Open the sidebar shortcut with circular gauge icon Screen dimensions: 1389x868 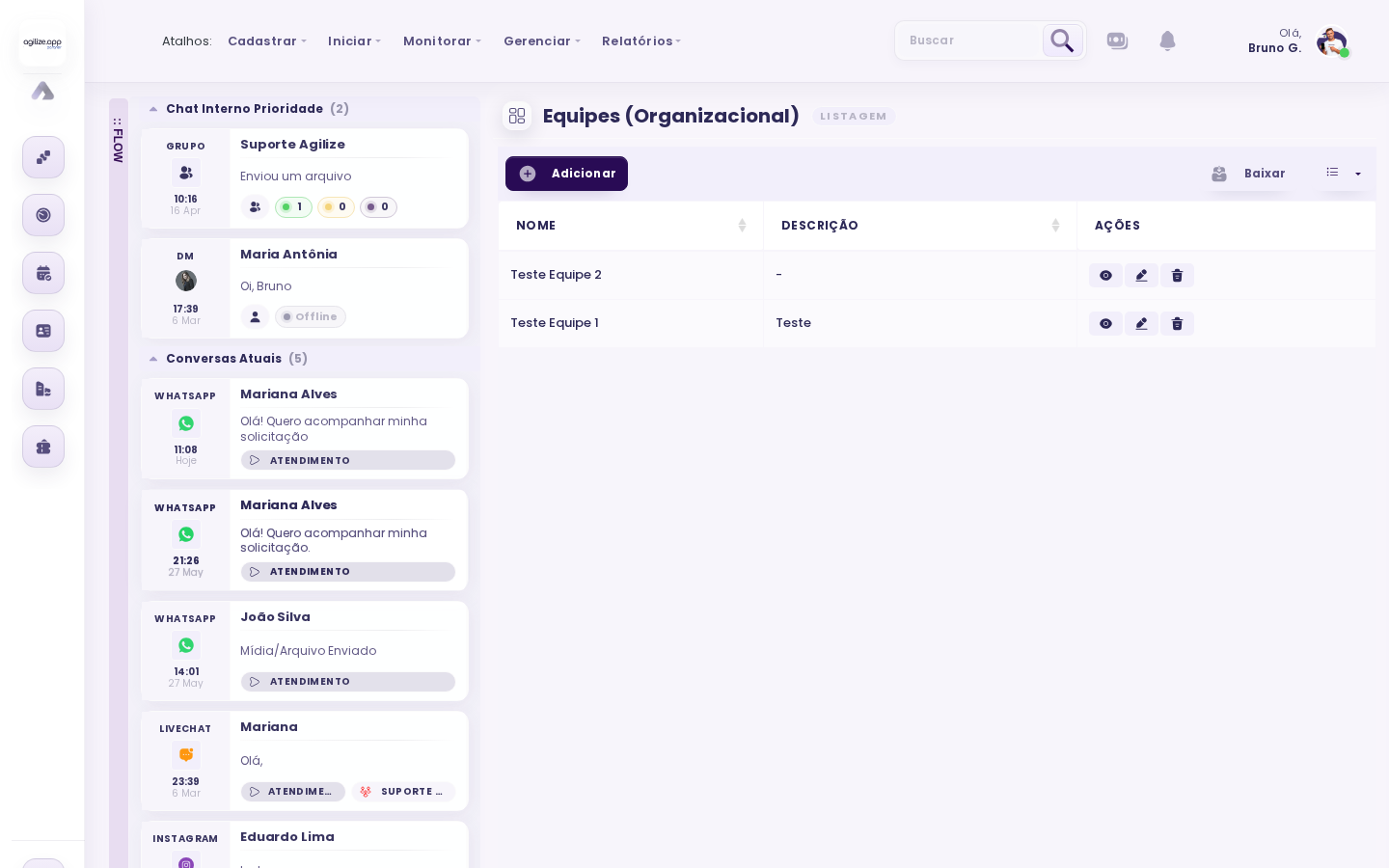point(43,215)
